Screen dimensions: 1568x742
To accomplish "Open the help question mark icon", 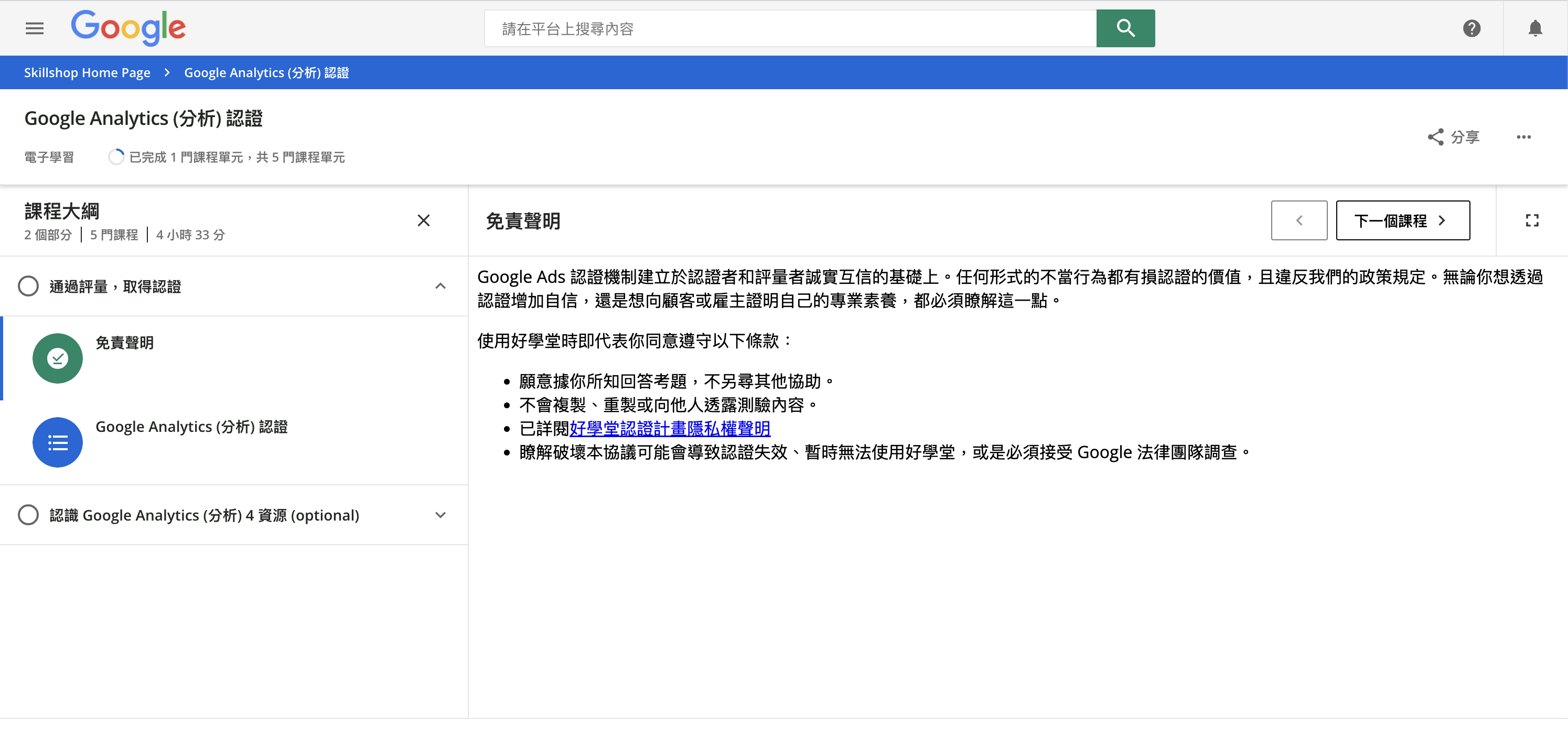I will click(1471, 28).
